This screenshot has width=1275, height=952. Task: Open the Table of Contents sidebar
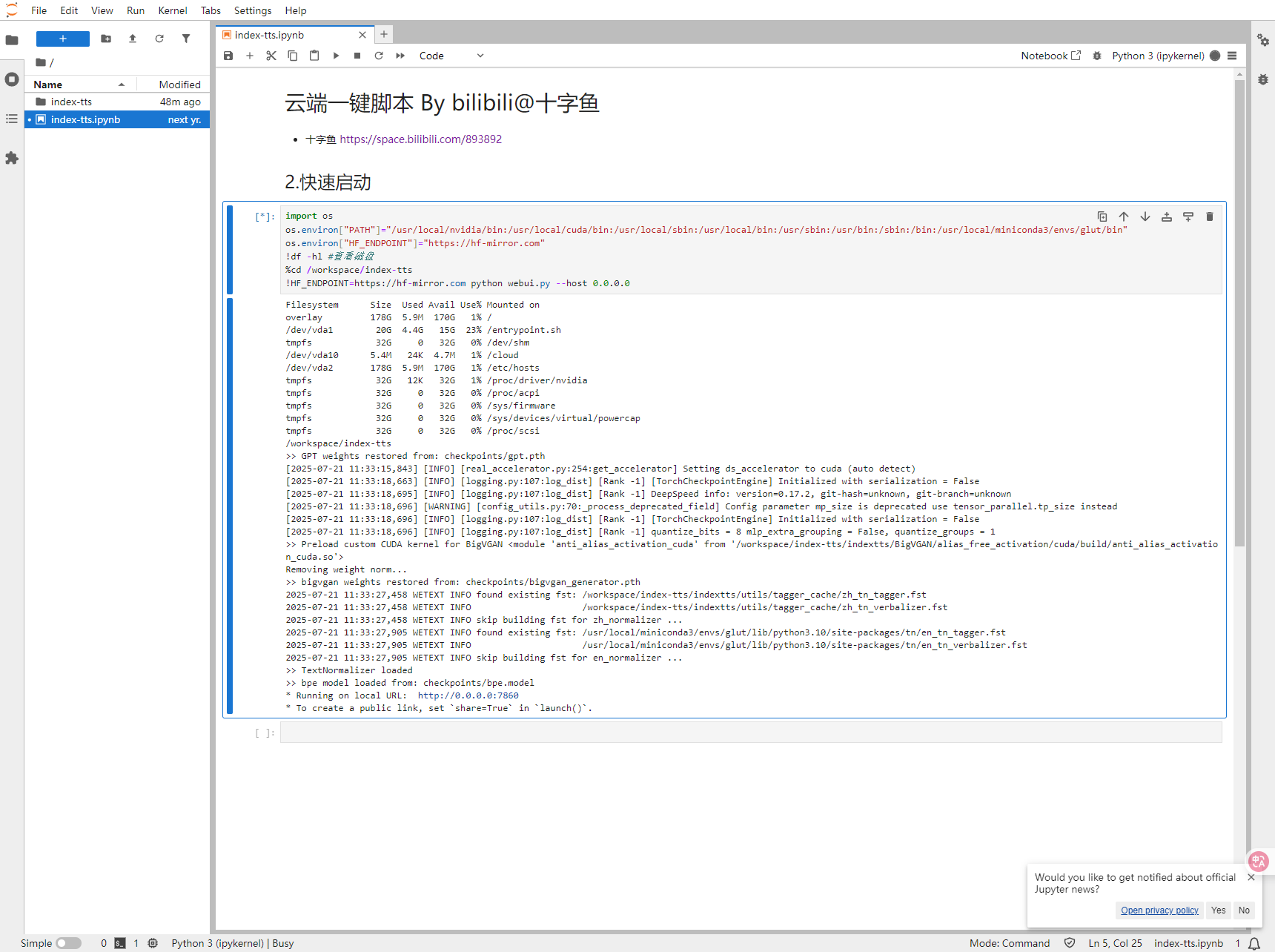click(x=12, y=119)
